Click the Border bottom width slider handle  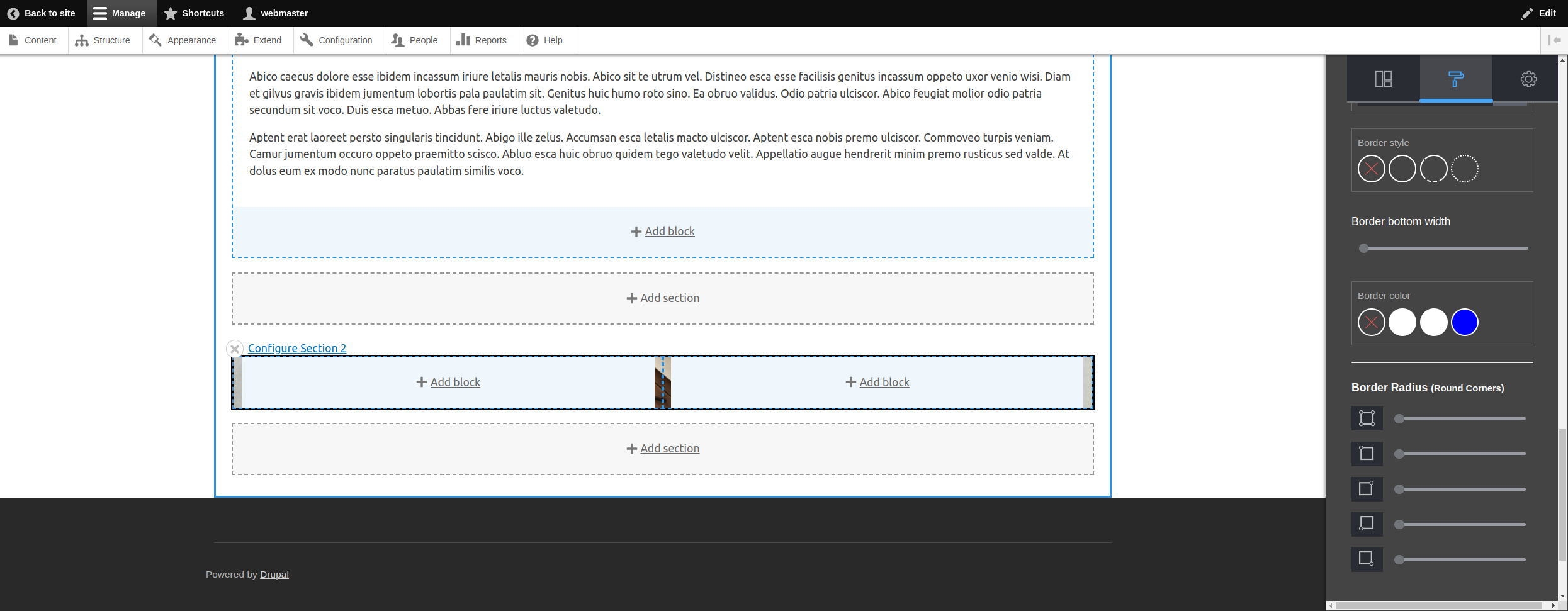click(1363, 248)
